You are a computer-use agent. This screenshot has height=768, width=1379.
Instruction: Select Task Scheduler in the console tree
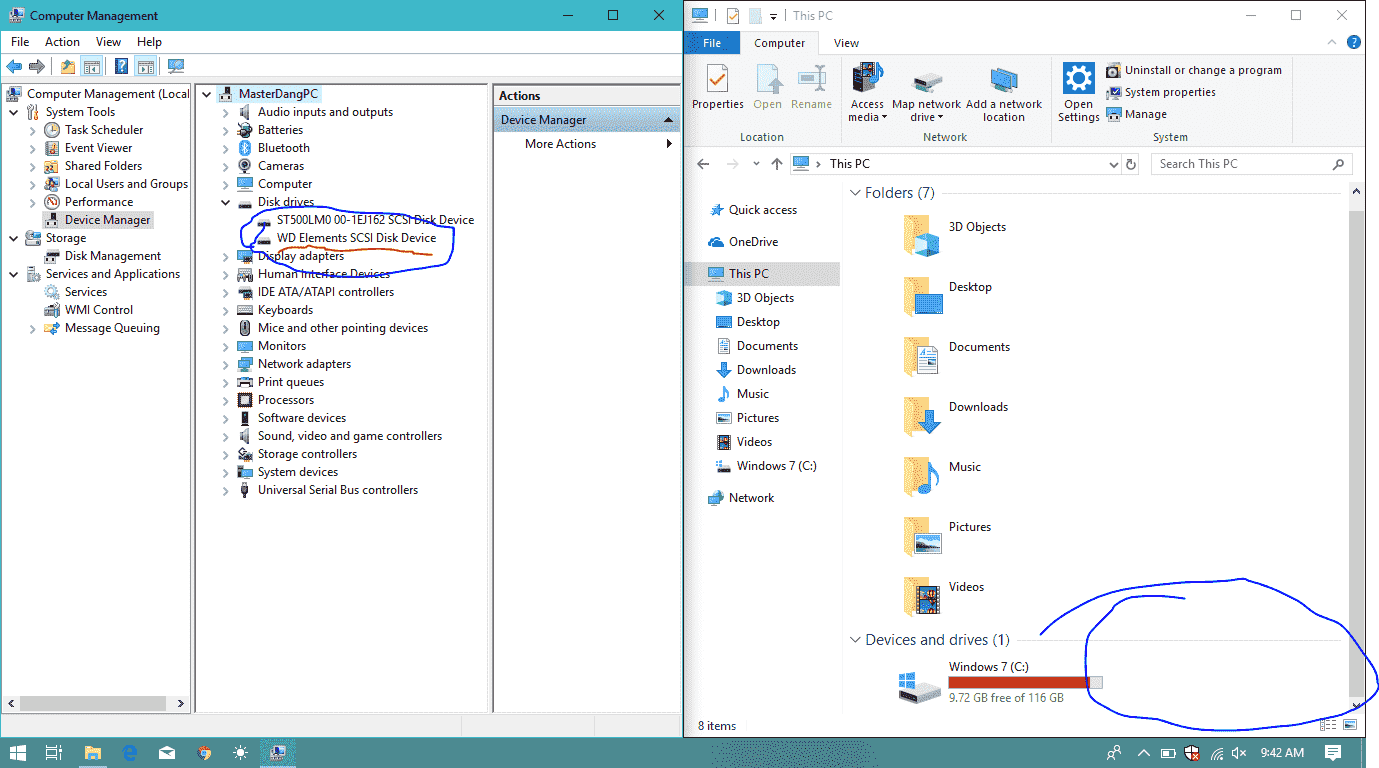click(104, 130)
